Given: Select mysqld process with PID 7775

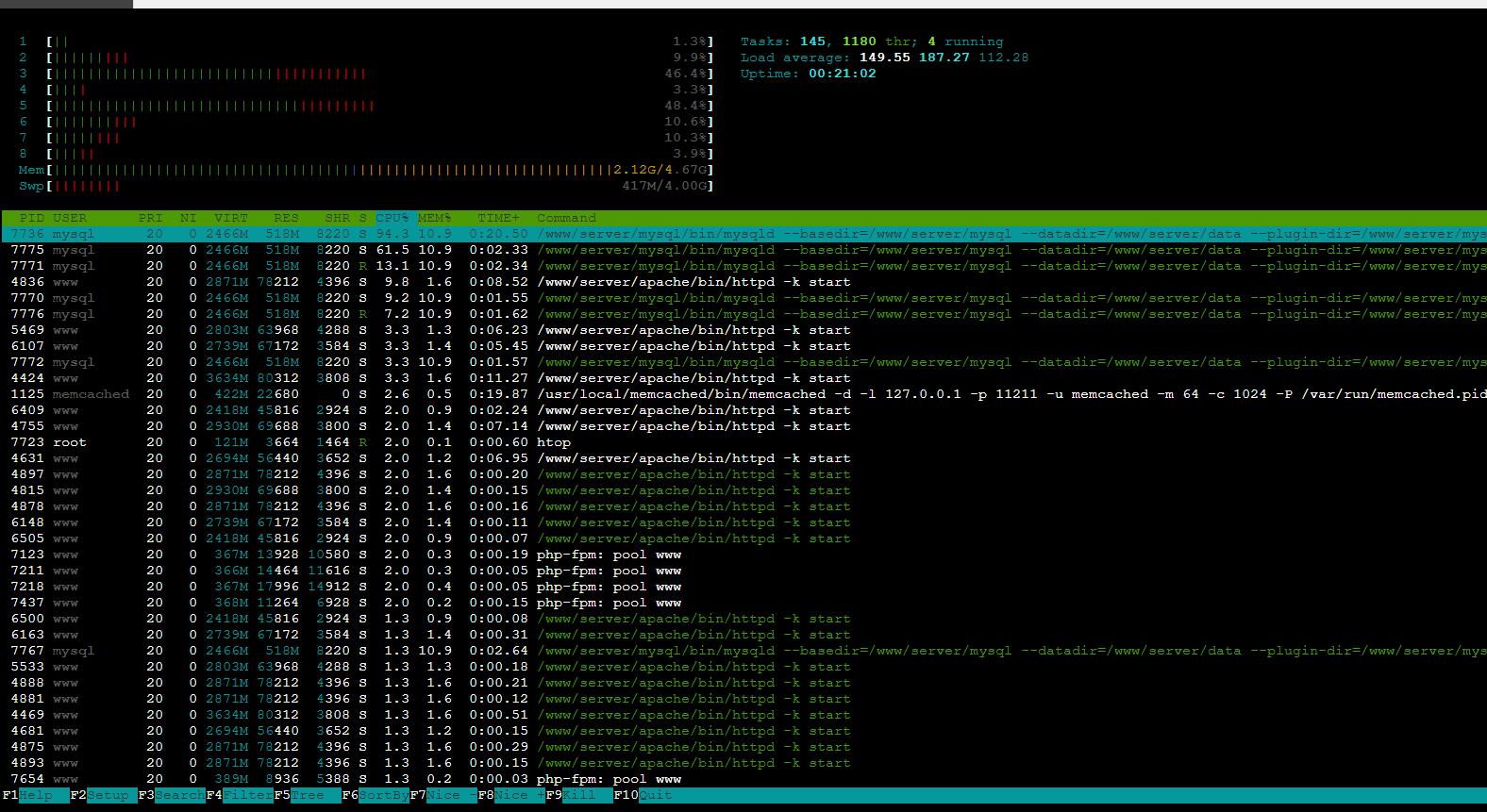Looking at the screenshot, I should [x=743, y=250].
